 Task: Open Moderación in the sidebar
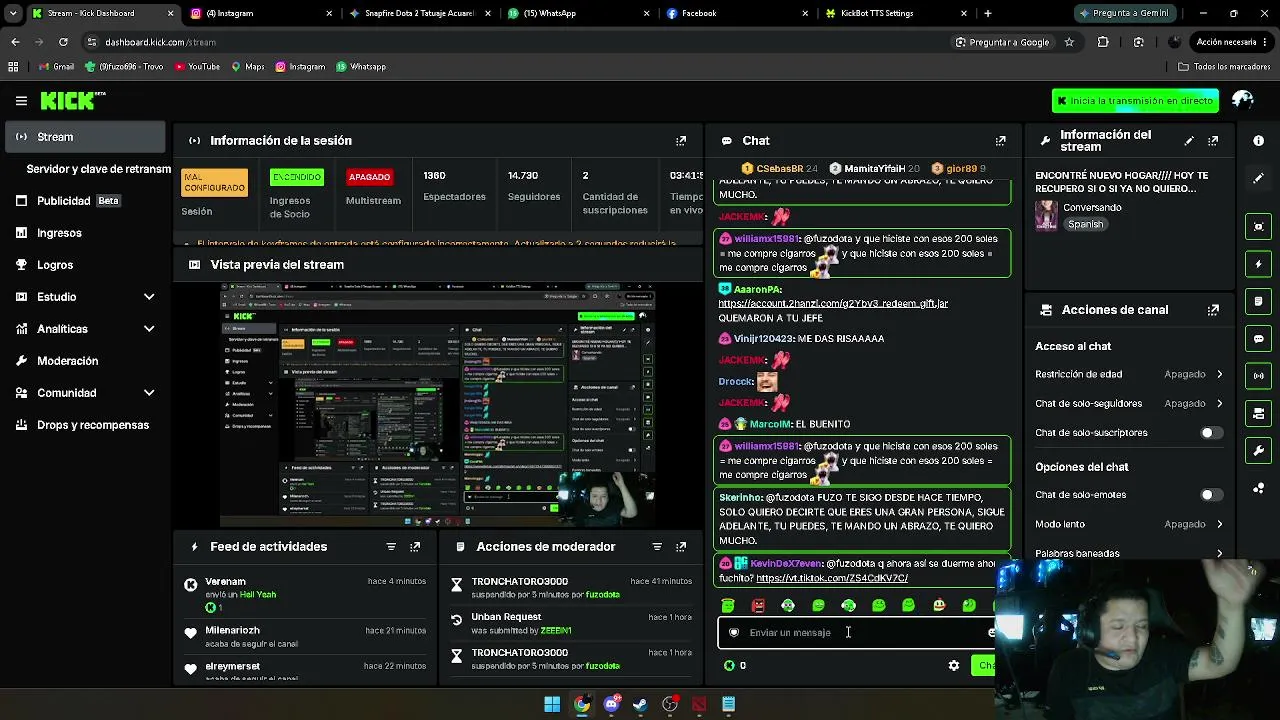(x=86, y=361)
